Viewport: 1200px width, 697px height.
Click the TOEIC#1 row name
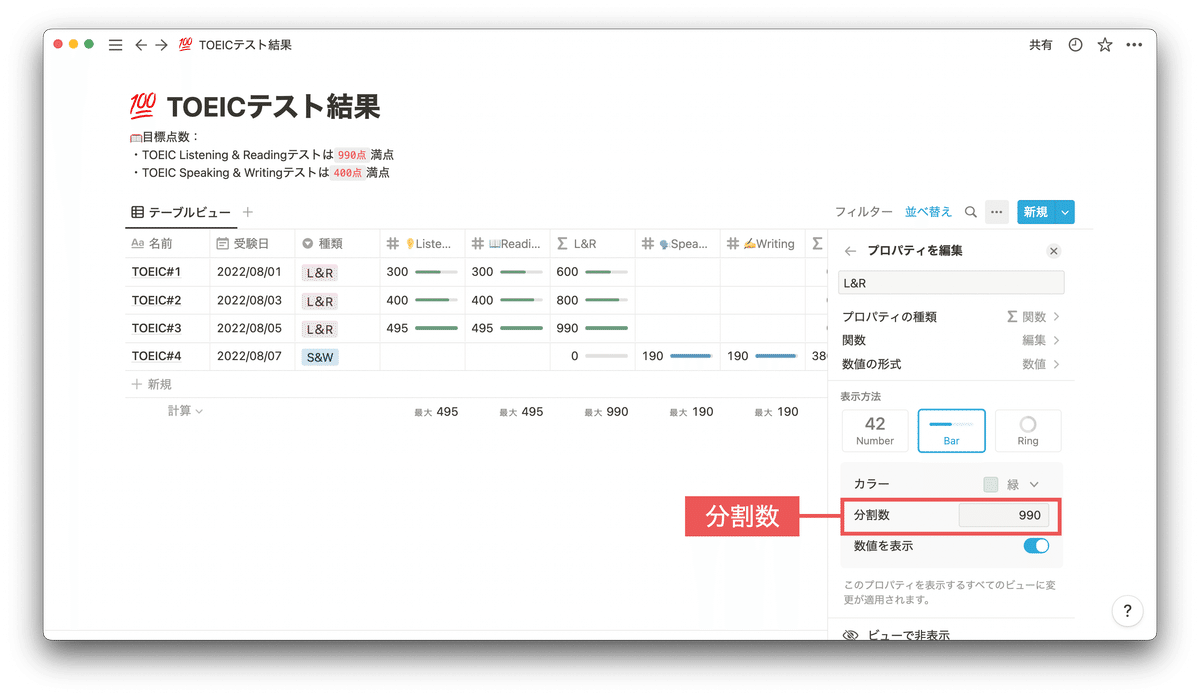pyautogui.click(x=156, y=272)
